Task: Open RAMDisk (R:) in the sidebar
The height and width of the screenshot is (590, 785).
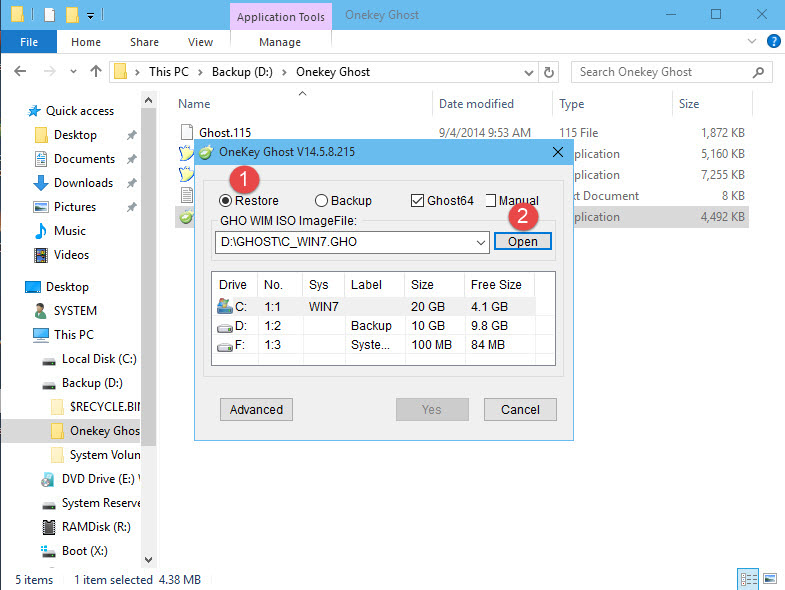Action: tap(96, 527)
